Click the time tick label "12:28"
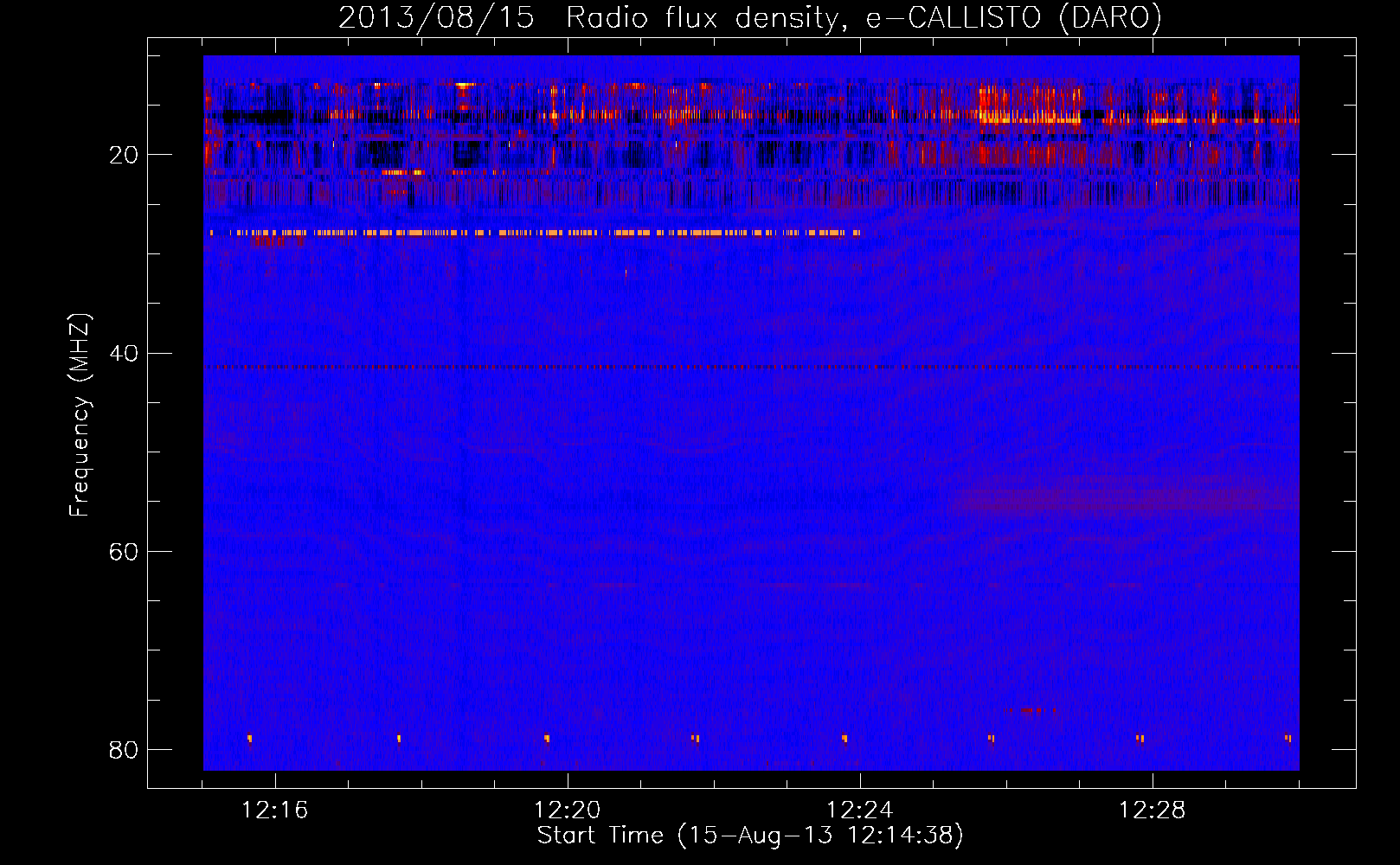 (x=1152, y=811)
